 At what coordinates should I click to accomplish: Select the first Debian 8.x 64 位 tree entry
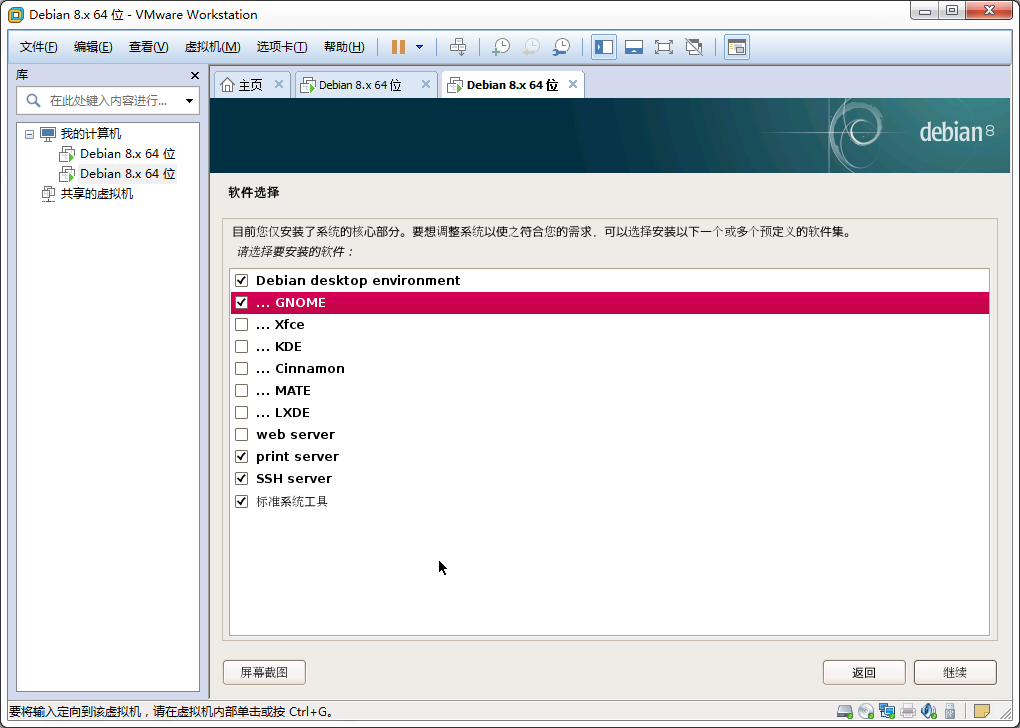point(128,154)
